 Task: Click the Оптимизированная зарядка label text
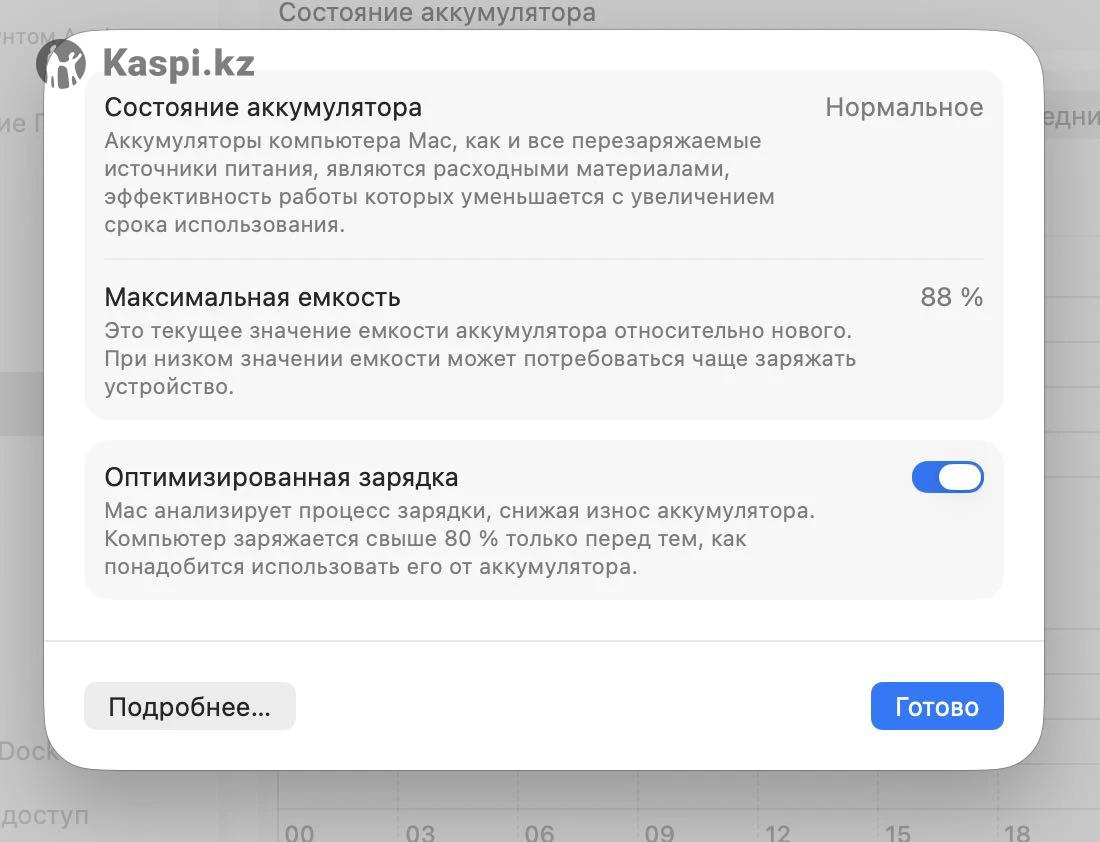pos(281,477)
